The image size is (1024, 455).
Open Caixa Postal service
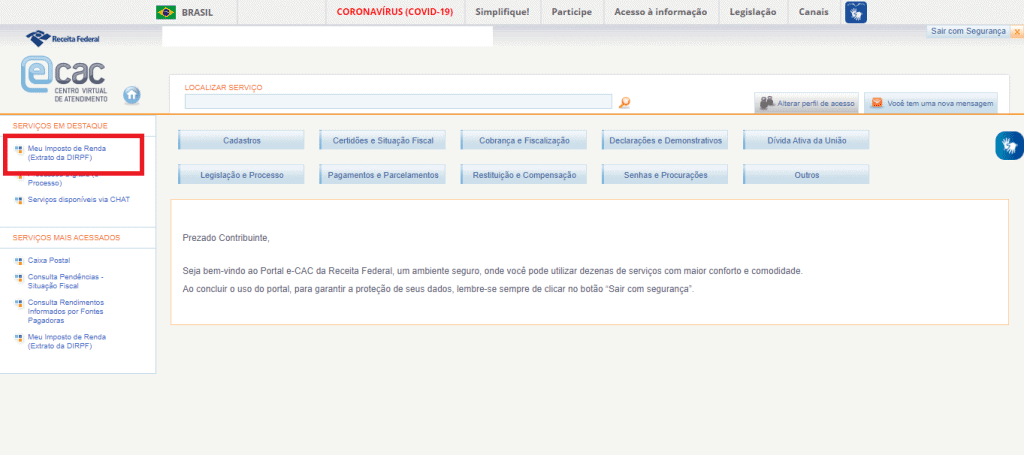pos(49,260)
